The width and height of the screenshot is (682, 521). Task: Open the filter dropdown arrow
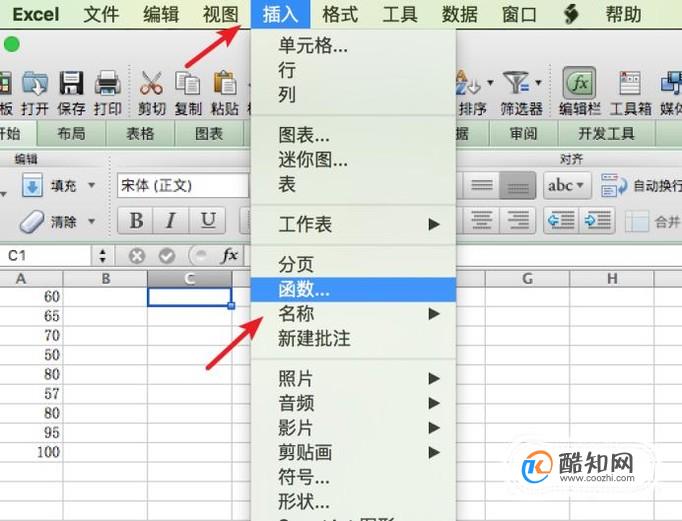tap(538, 82)
